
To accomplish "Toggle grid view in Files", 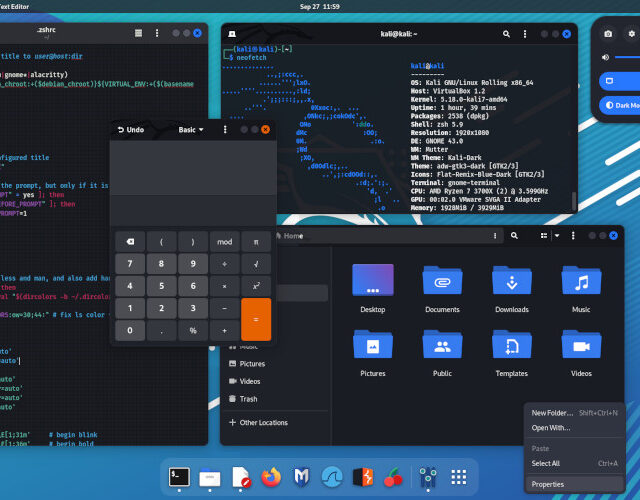I will coord(544,236).
